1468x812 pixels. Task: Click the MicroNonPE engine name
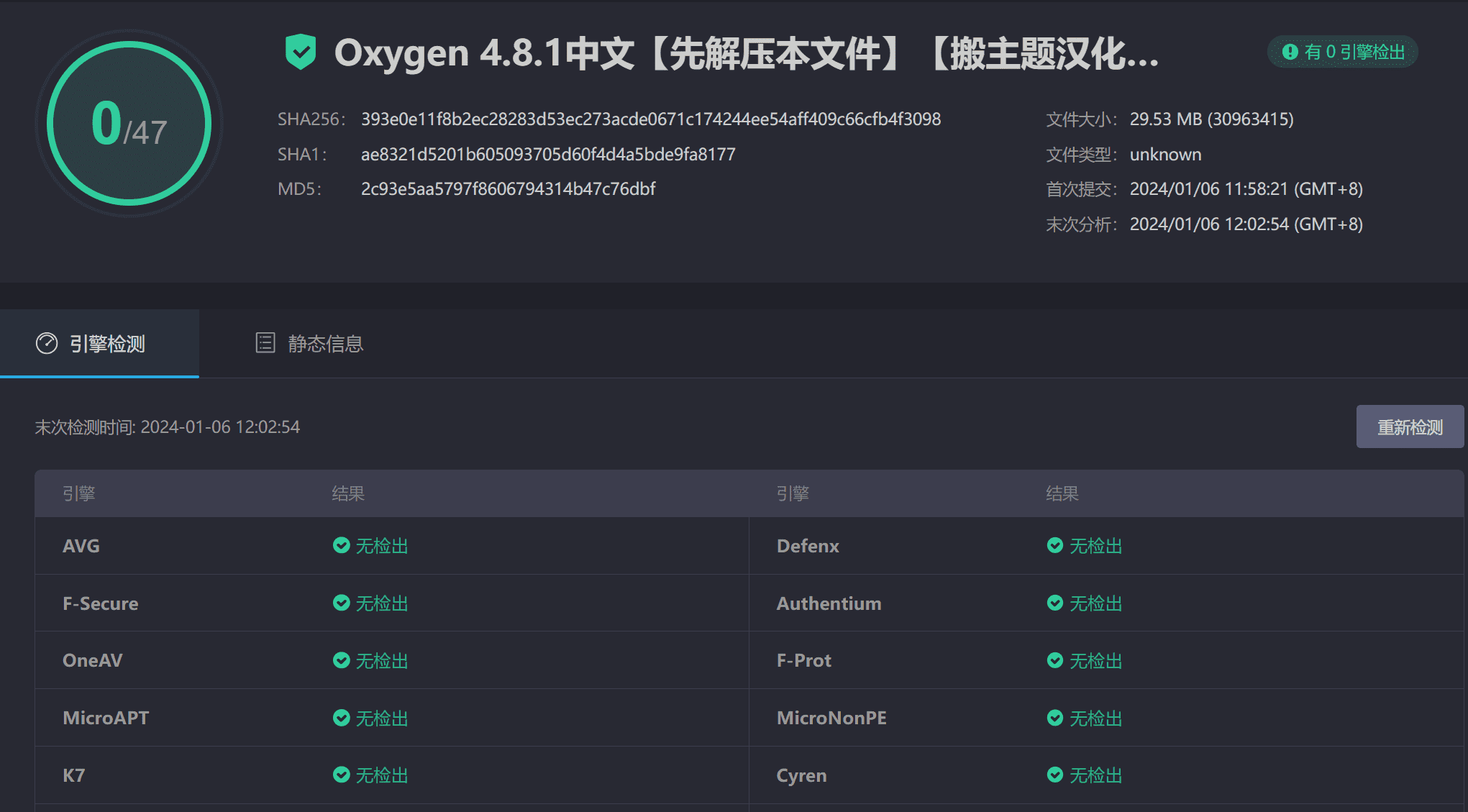click(x=831, y=718)
